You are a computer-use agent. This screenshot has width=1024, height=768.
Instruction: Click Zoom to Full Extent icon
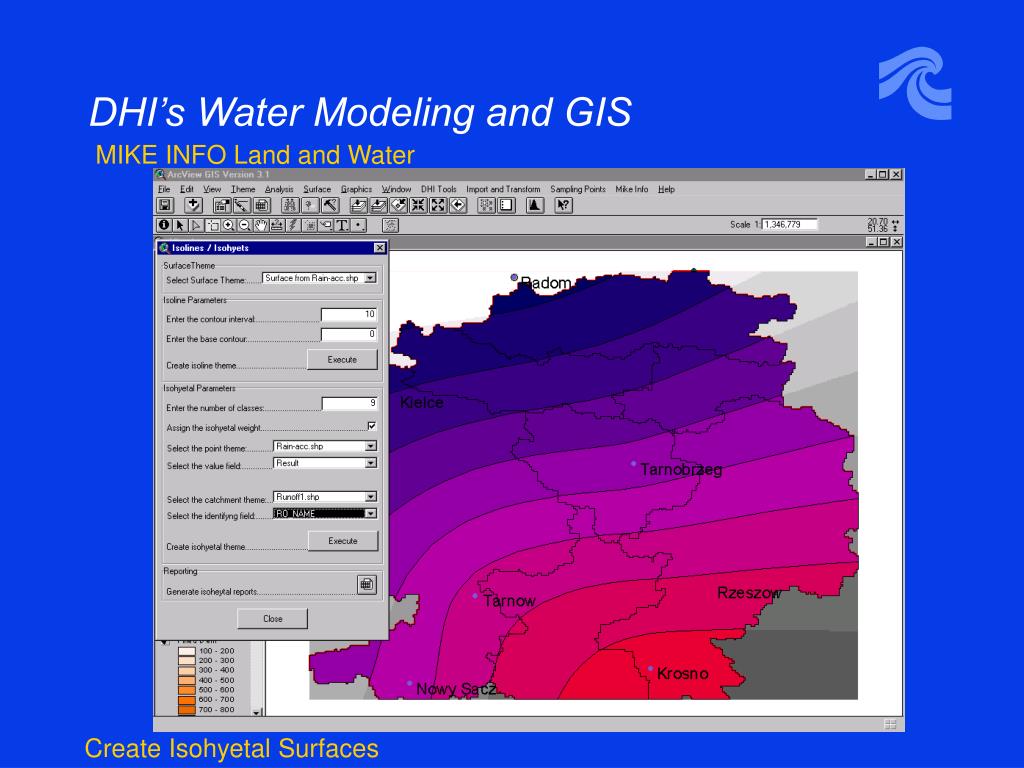359,205
